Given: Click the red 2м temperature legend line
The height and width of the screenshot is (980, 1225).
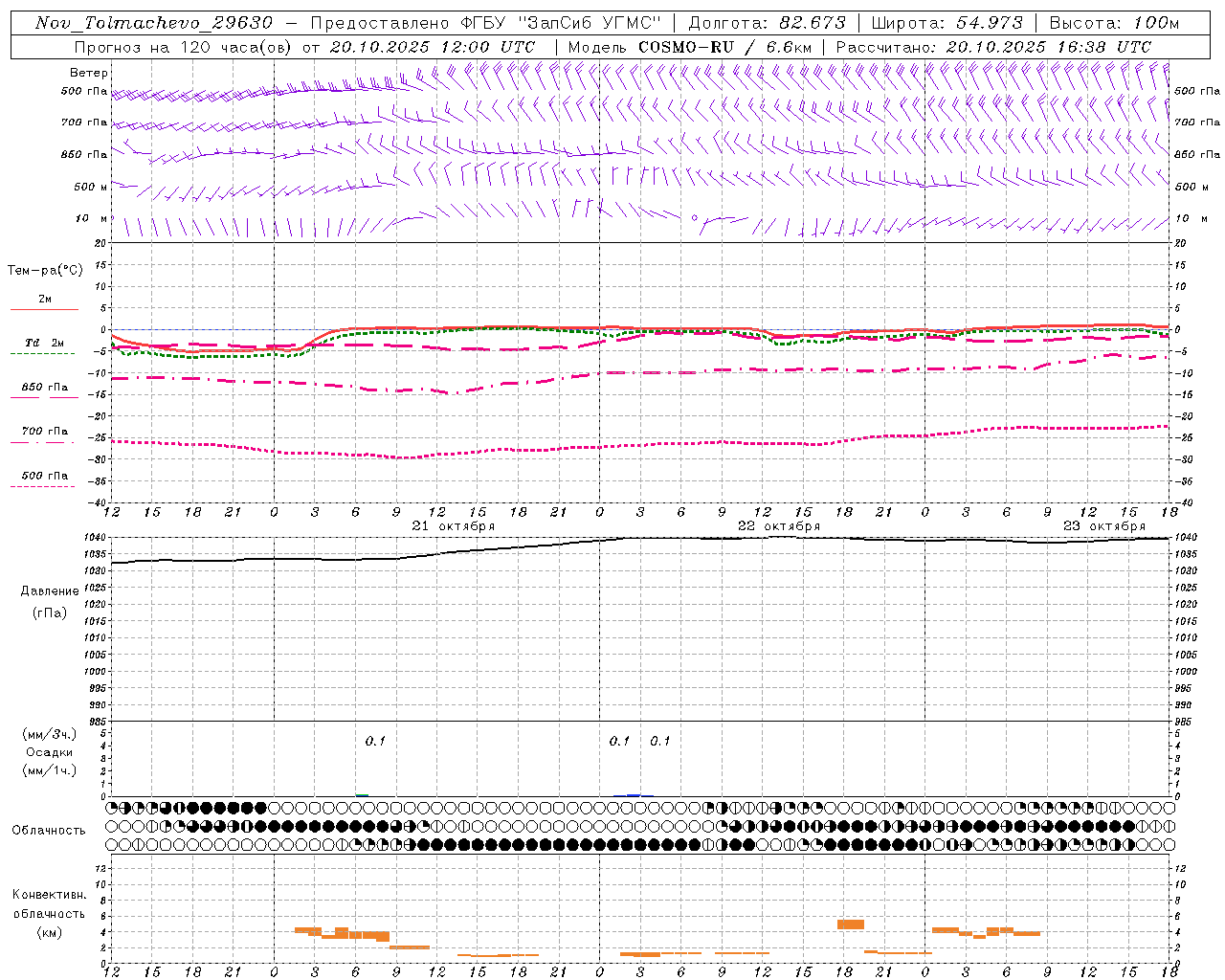Looking at the screenshot, I should tap(44, 309).
